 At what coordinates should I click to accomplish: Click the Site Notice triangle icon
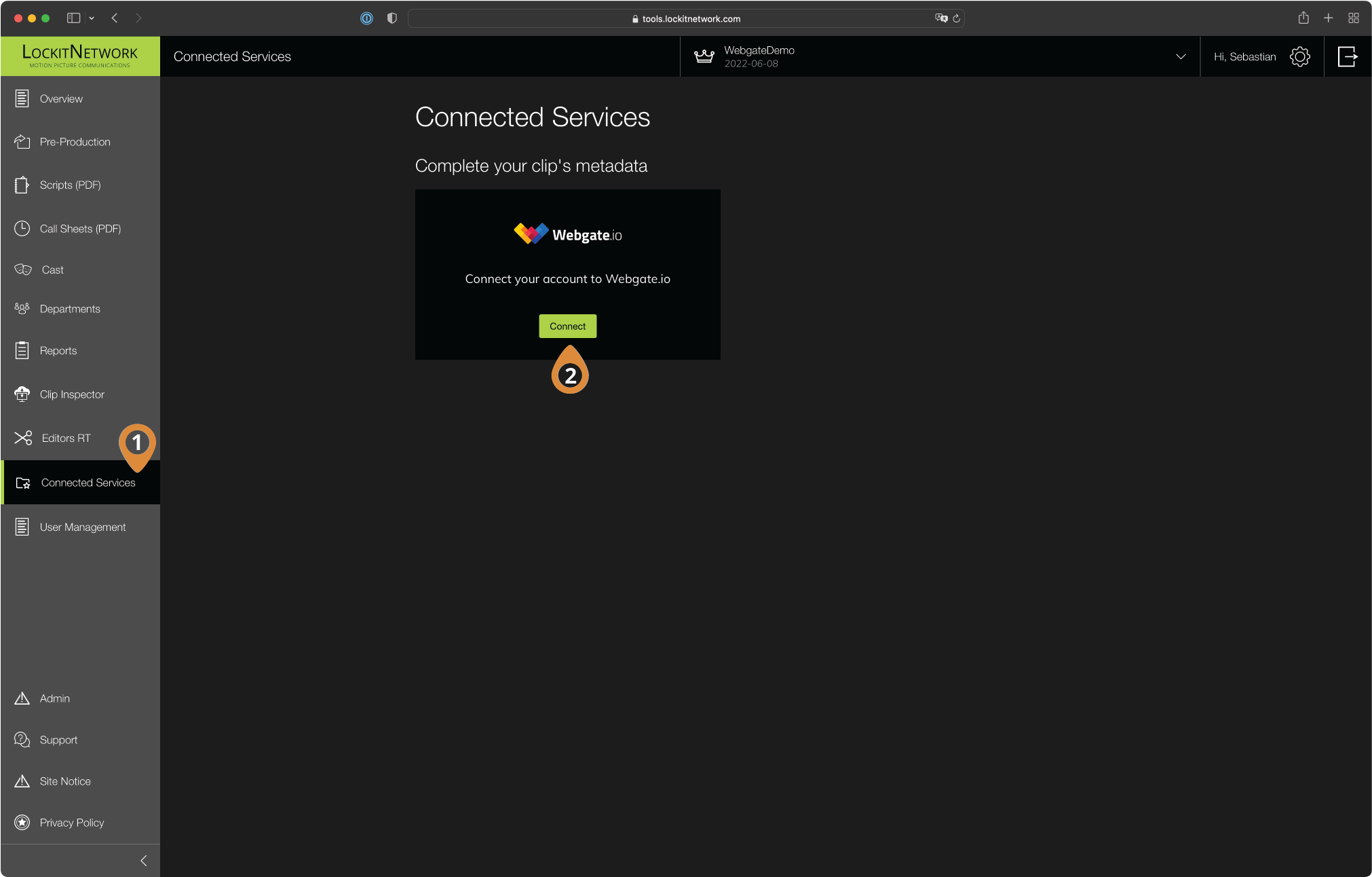pyautogui.click(x=22, y=781)
